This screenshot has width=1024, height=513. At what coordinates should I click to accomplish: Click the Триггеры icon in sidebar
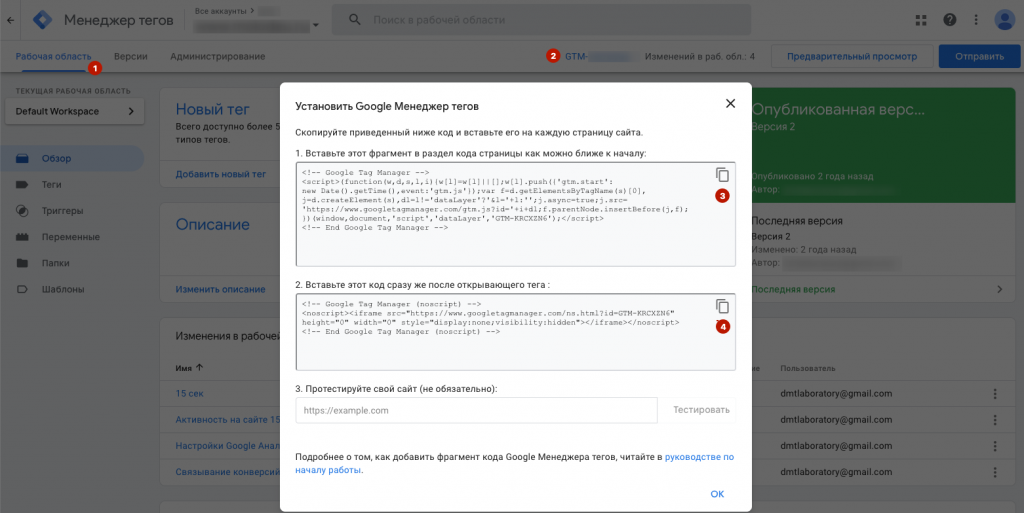pyautogui.click(x=22, y=211)
